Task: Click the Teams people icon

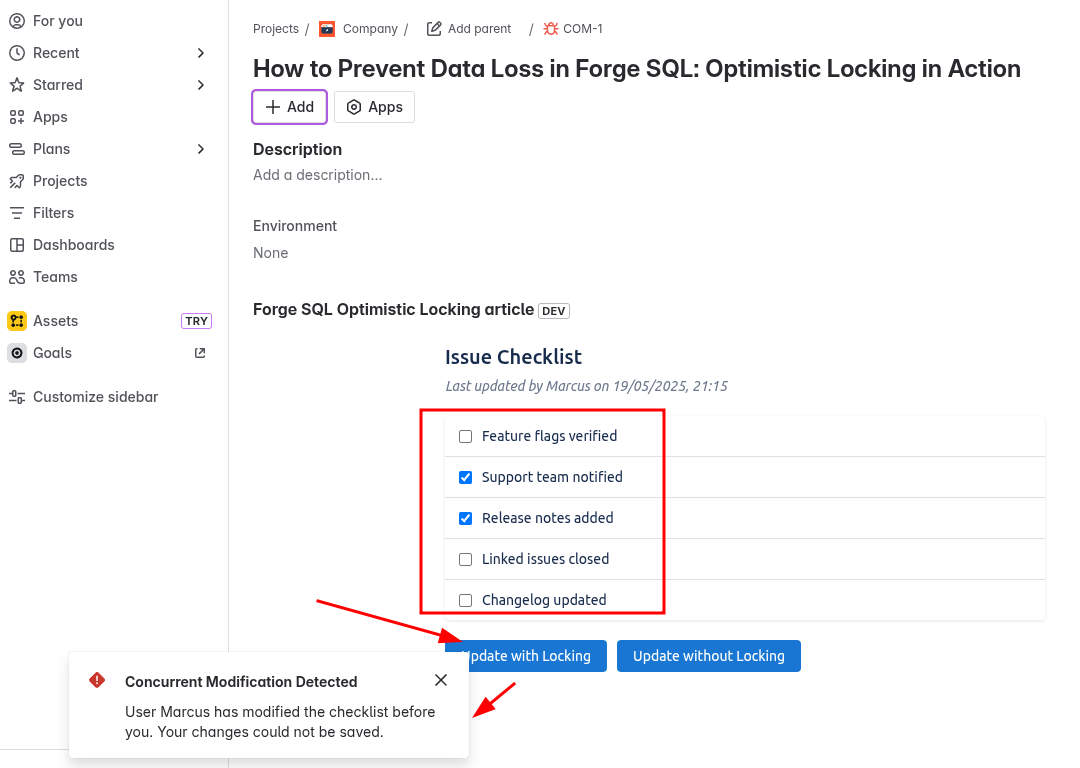Action: click(17, 277)
